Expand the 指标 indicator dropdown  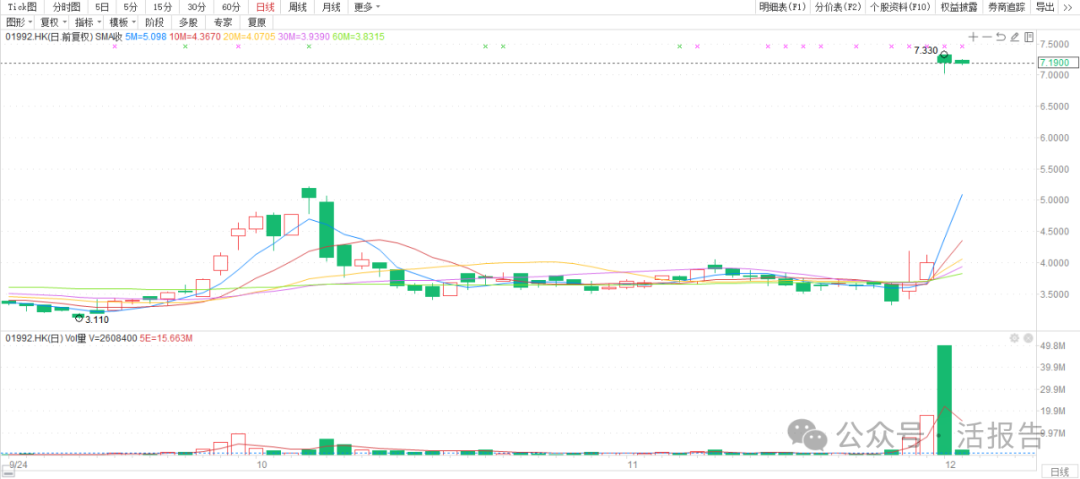[88, 22]
